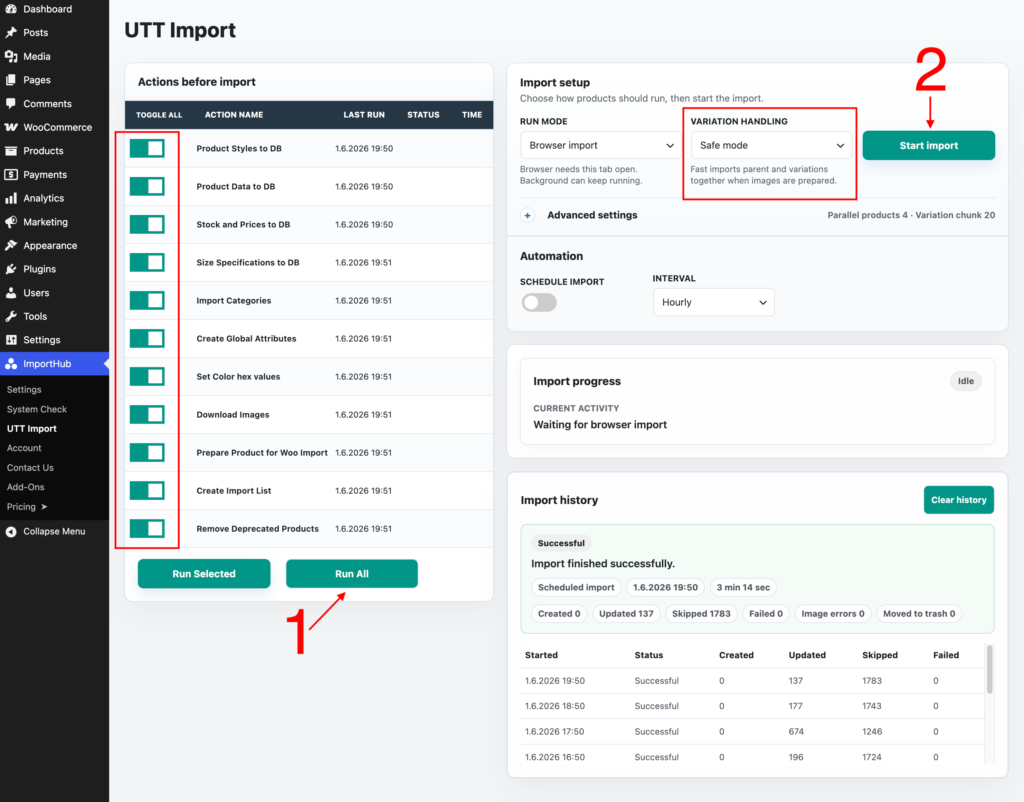
Task: Click the Pages icon in sidebar
Action: [x=11, y=80]
